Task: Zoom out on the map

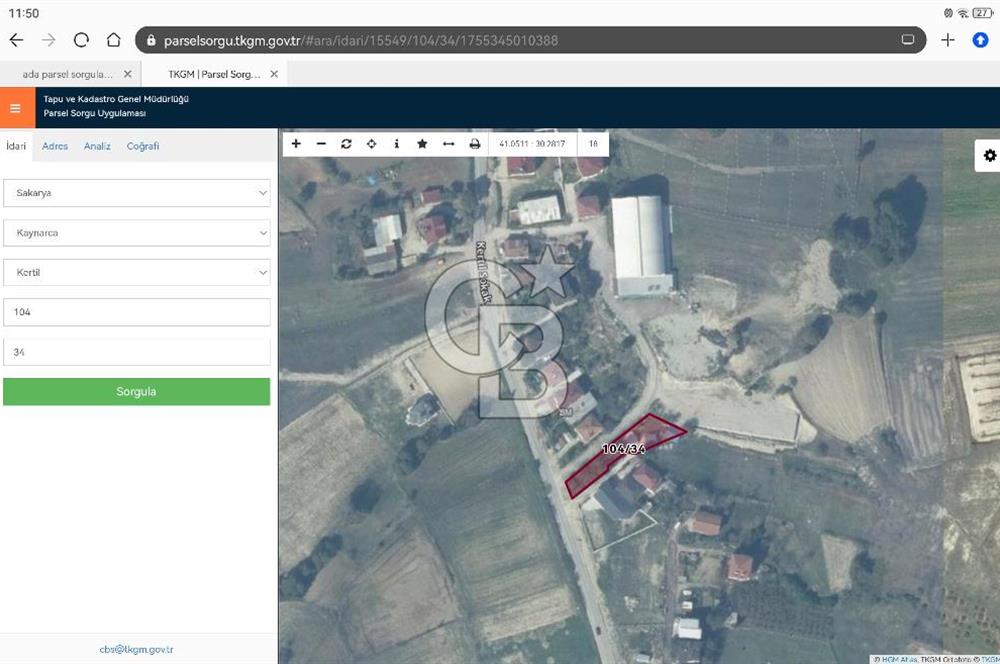Action: coord(321,144)
